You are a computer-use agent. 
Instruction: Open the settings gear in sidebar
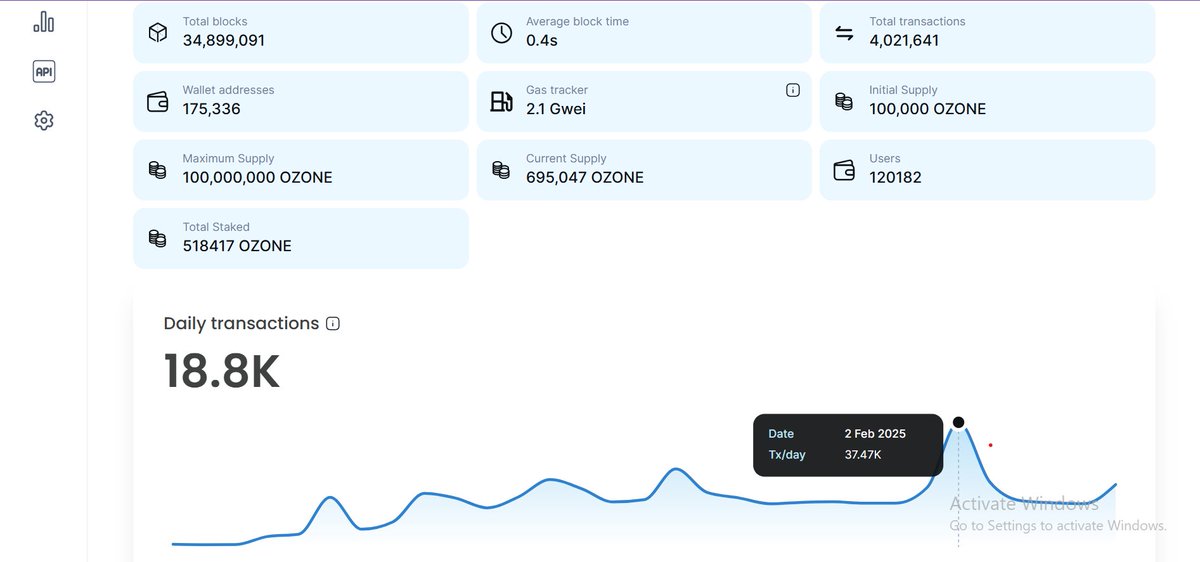pyautogui.click(x=43, y=120)
